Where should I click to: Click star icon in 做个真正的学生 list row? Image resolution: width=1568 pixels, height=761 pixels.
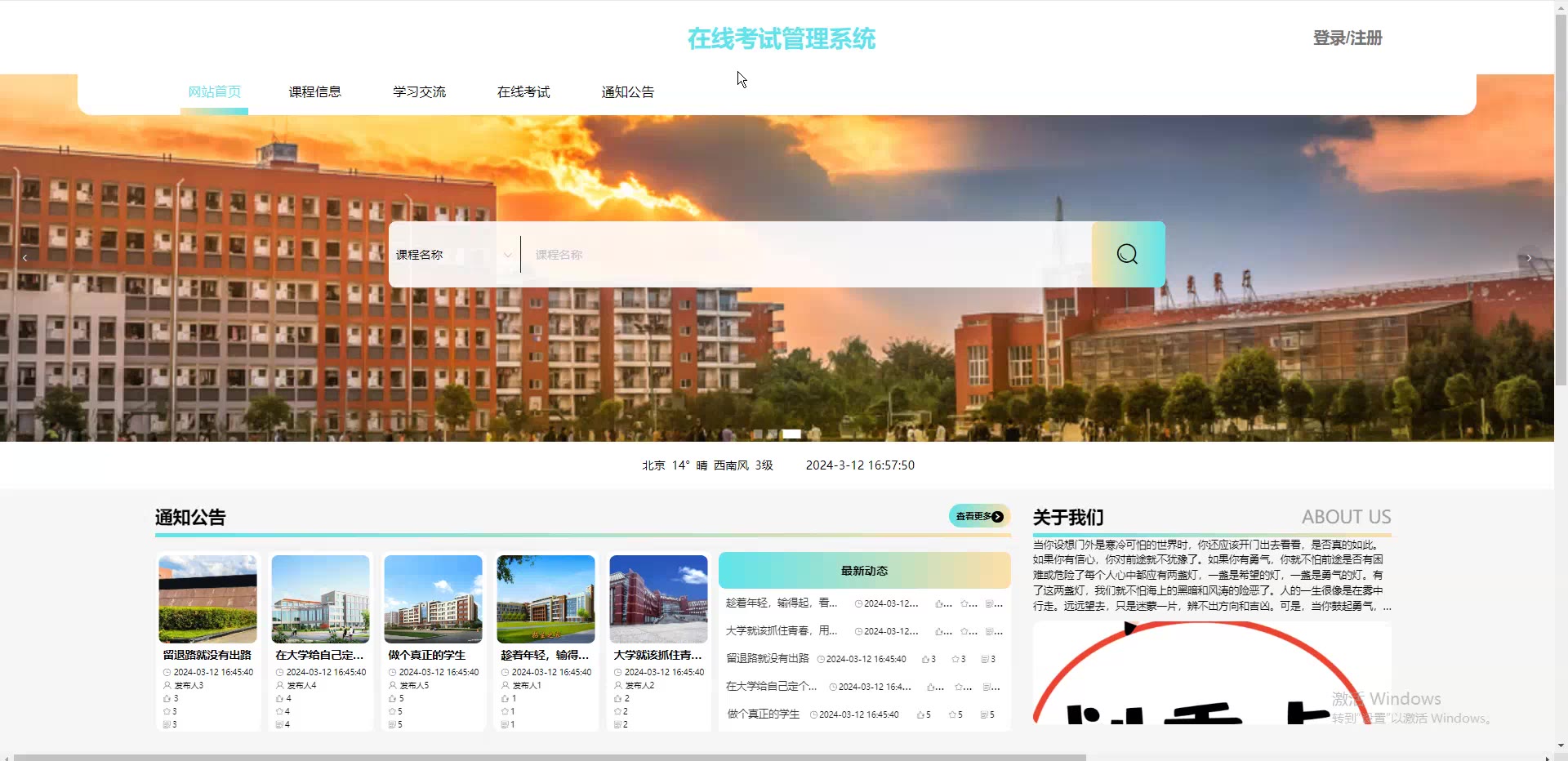(x=951, y=714)
